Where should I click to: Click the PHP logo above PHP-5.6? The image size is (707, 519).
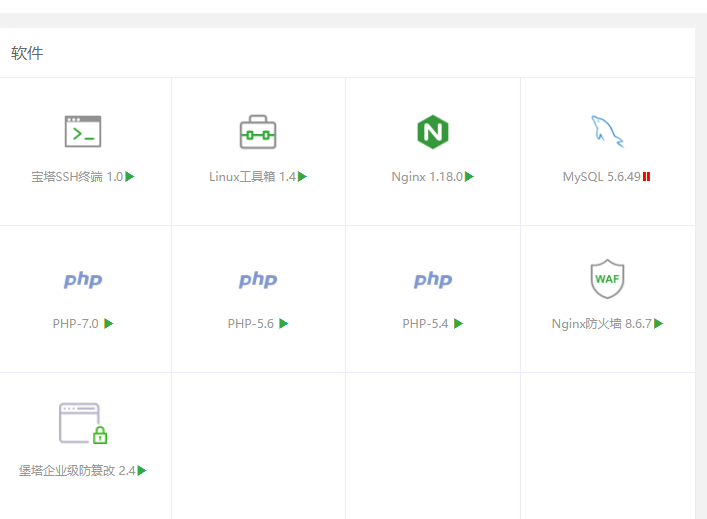point(258,279)
